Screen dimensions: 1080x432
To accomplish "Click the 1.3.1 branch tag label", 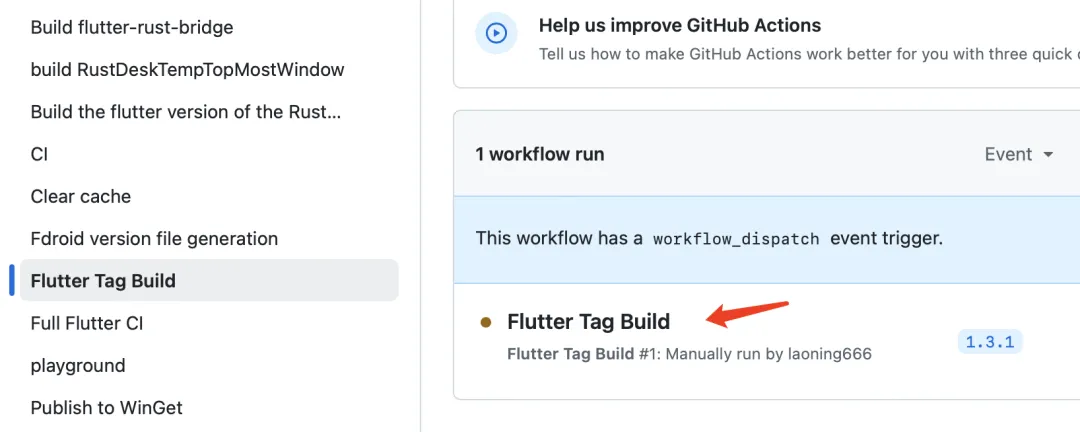I will point(990,342).
